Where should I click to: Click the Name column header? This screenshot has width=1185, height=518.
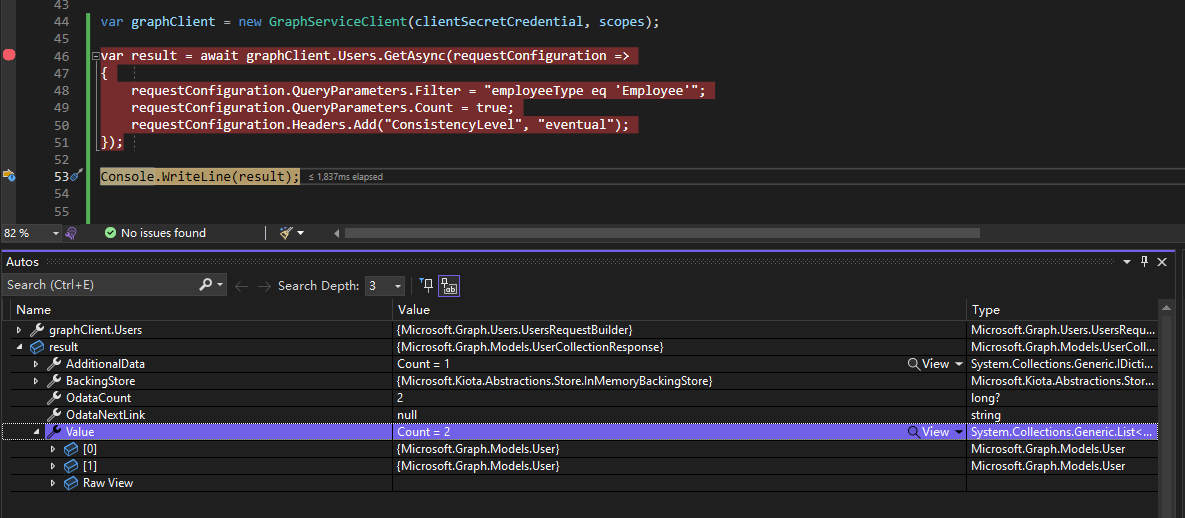33,310
